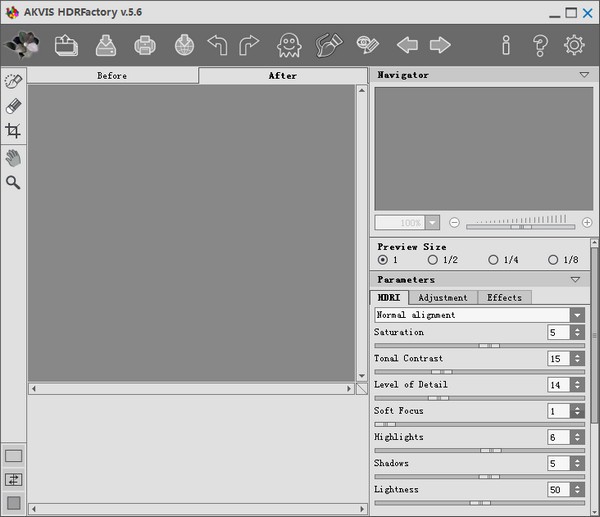This screenshot has width=600, height=517.
Task: Zoom in with the plus circle in Navigator
Action: pos(587,222)
